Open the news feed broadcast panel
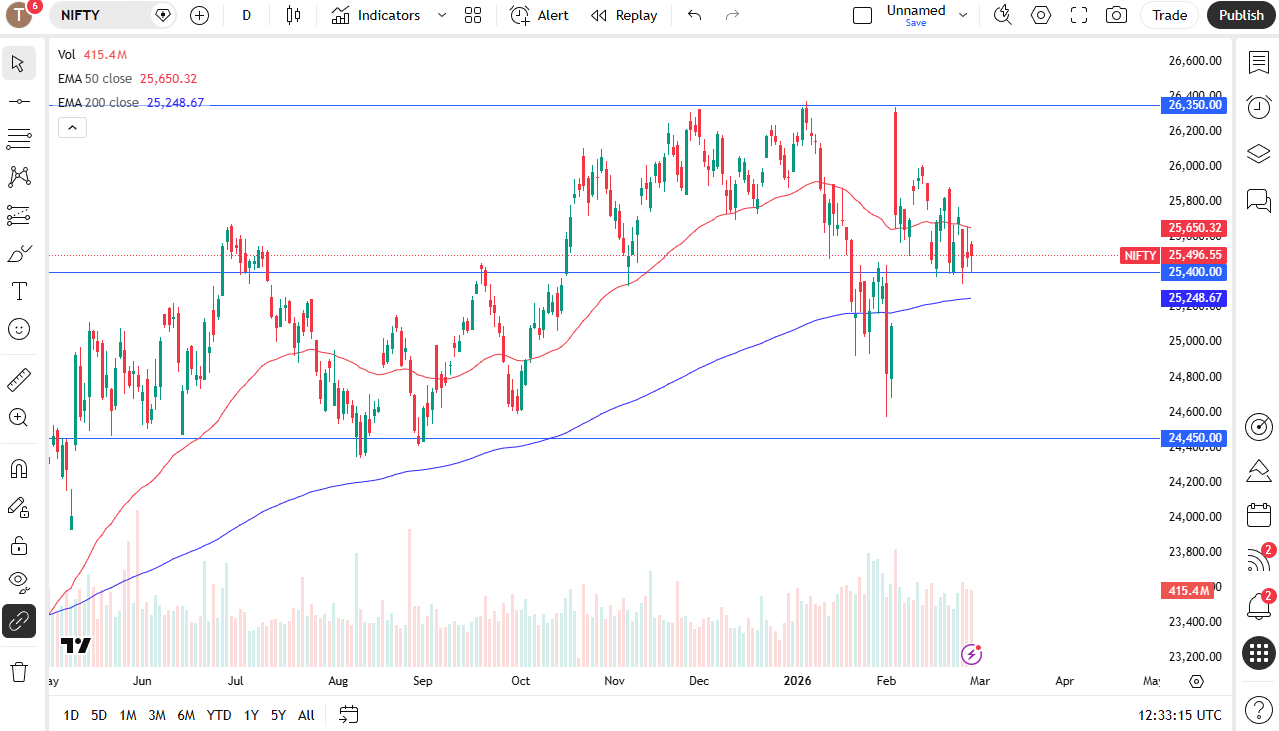1279x731 pixels. pyautogui.click(x=1258, y=560)
